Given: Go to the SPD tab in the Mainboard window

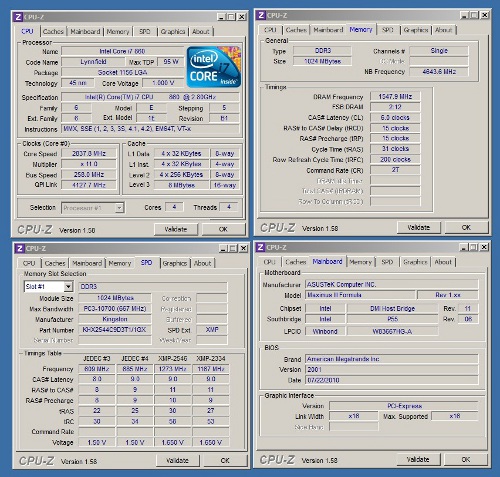Looking at the screenshot, I should point(387,262).
